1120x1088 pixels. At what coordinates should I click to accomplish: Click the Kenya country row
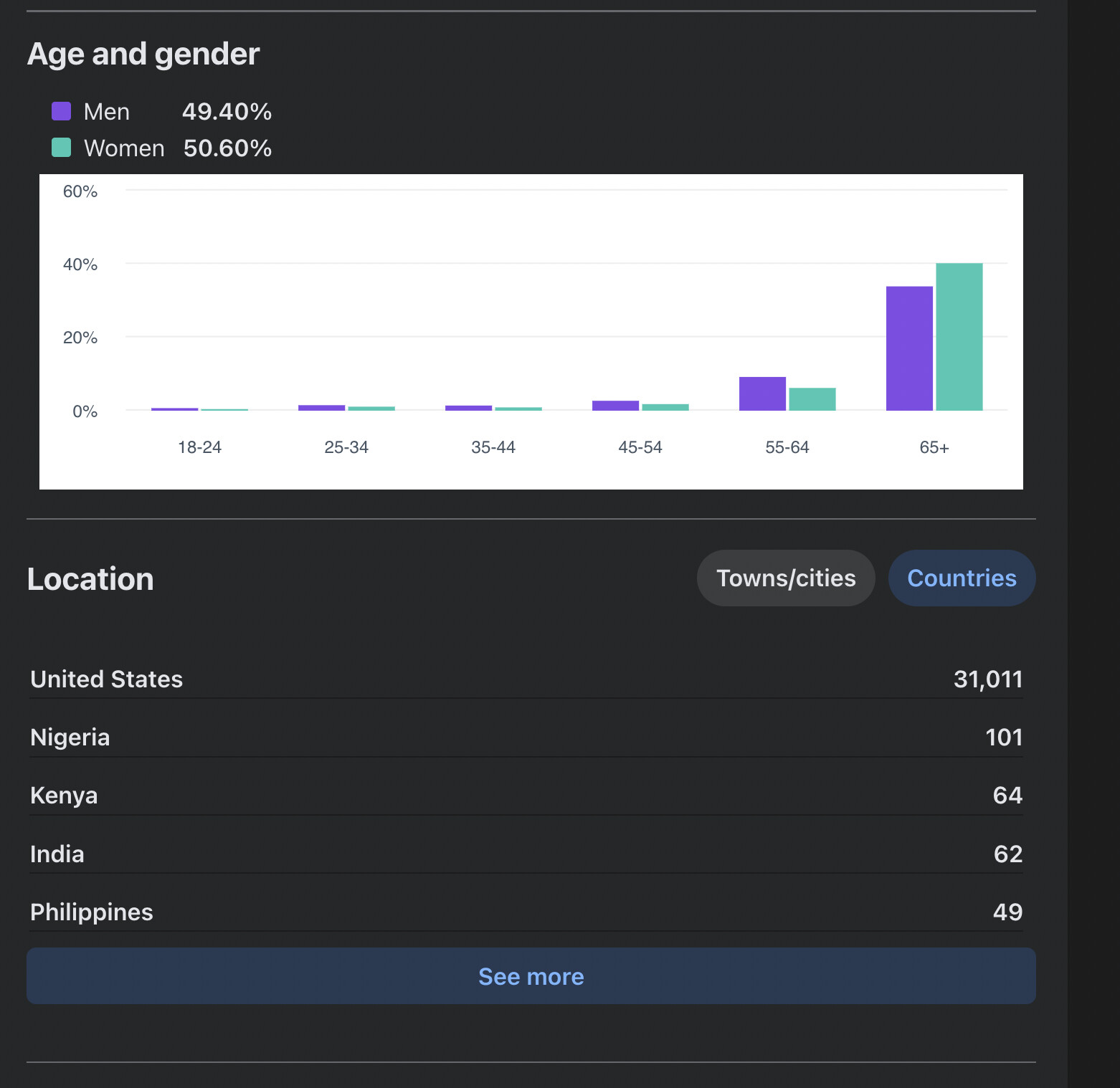[x=526, y=795]
